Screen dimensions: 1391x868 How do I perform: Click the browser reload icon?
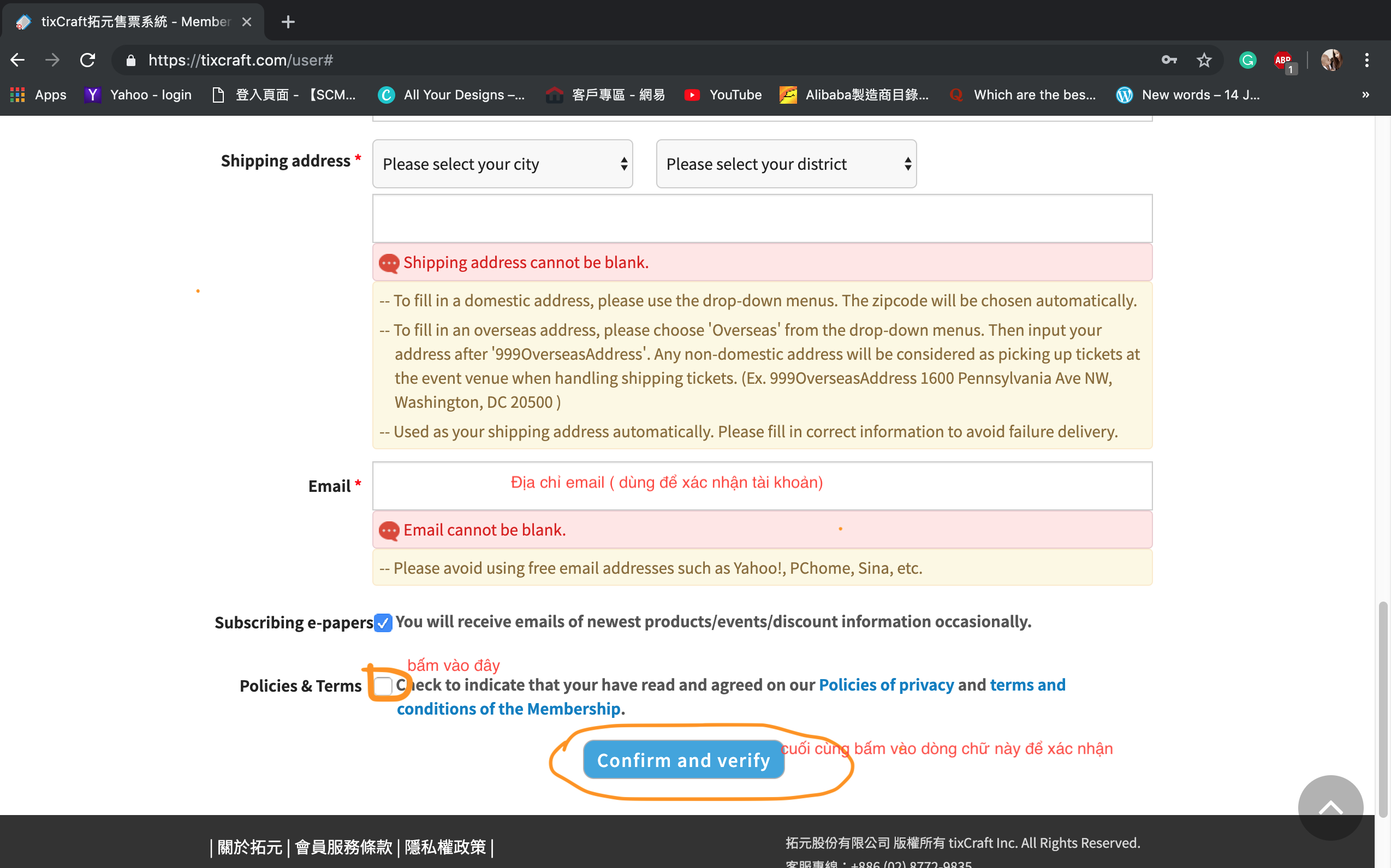click(87, 60)
